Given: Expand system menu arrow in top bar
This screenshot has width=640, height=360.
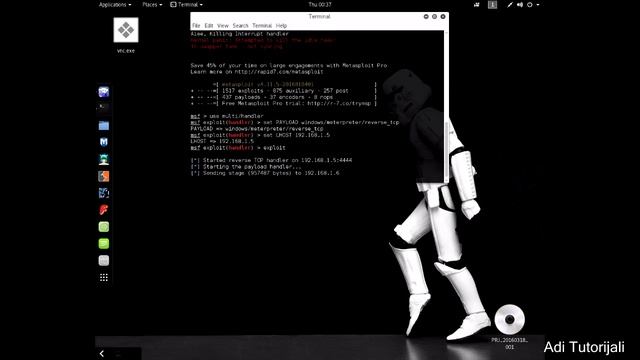Looking at the screenshot, I should tap(538, 5).
